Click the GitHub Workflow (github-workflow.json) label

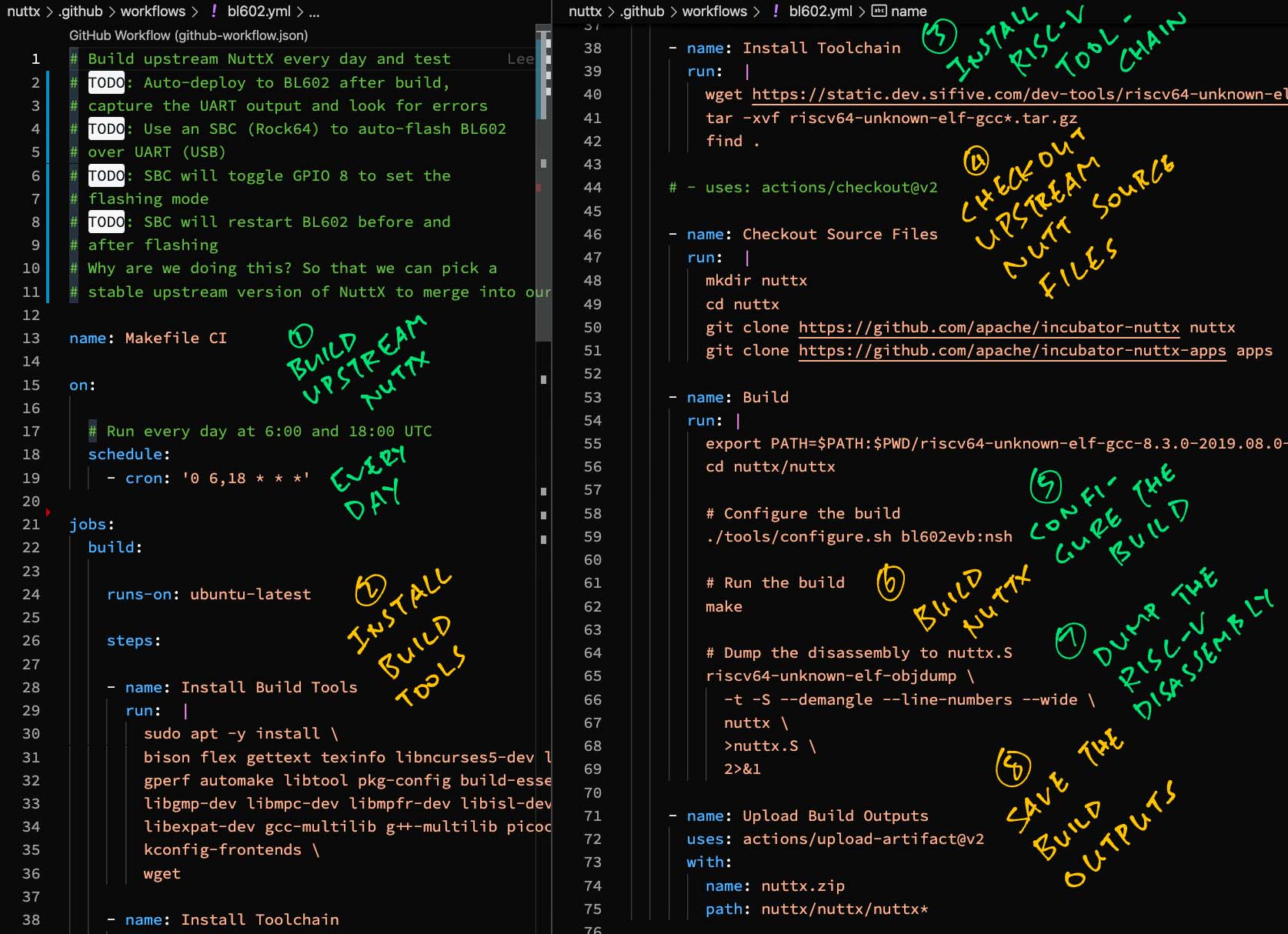point(188,35)
